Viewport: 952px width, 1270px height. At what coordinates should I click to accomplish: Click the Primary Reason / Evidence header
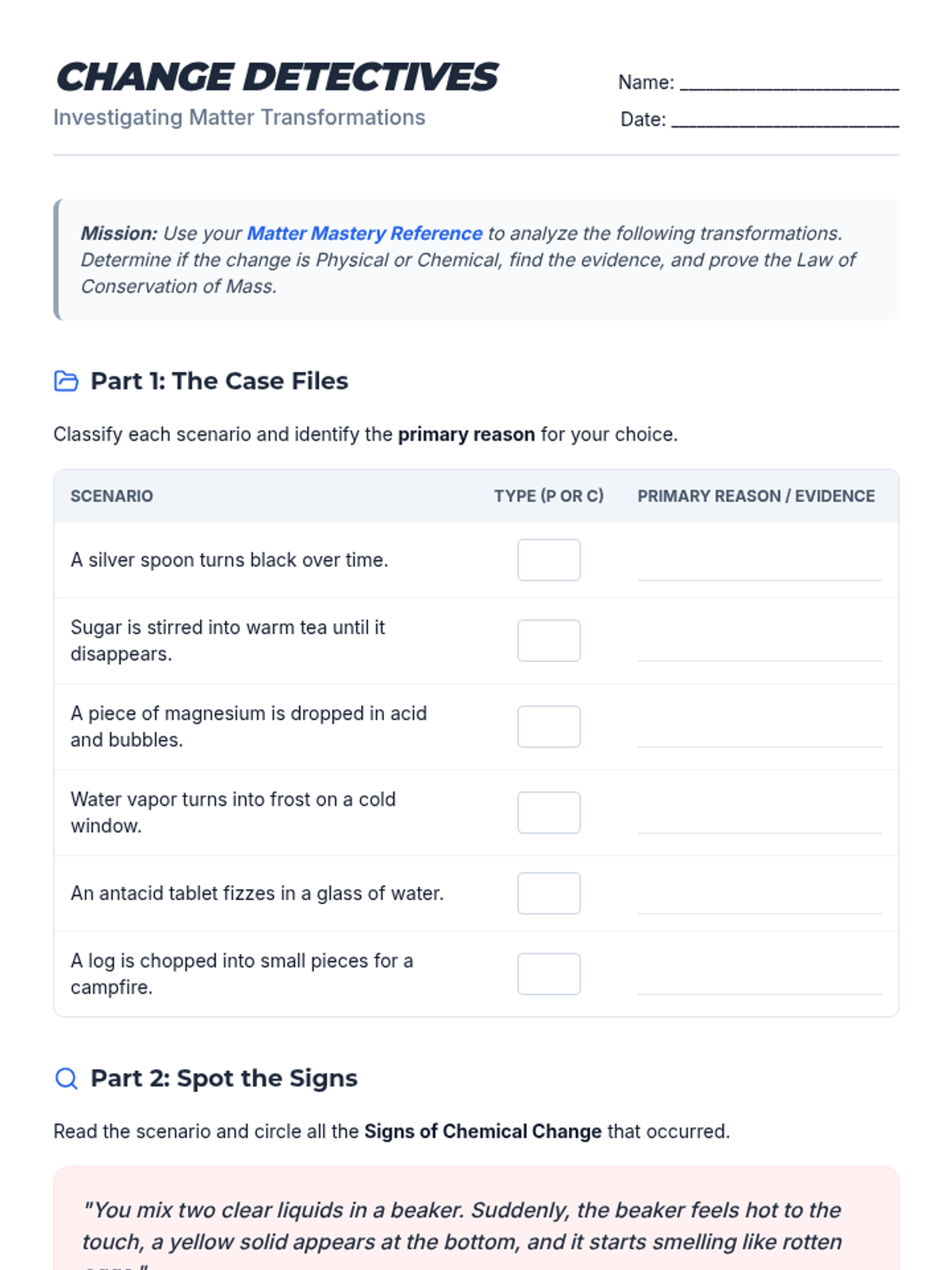tap(756, 496)
